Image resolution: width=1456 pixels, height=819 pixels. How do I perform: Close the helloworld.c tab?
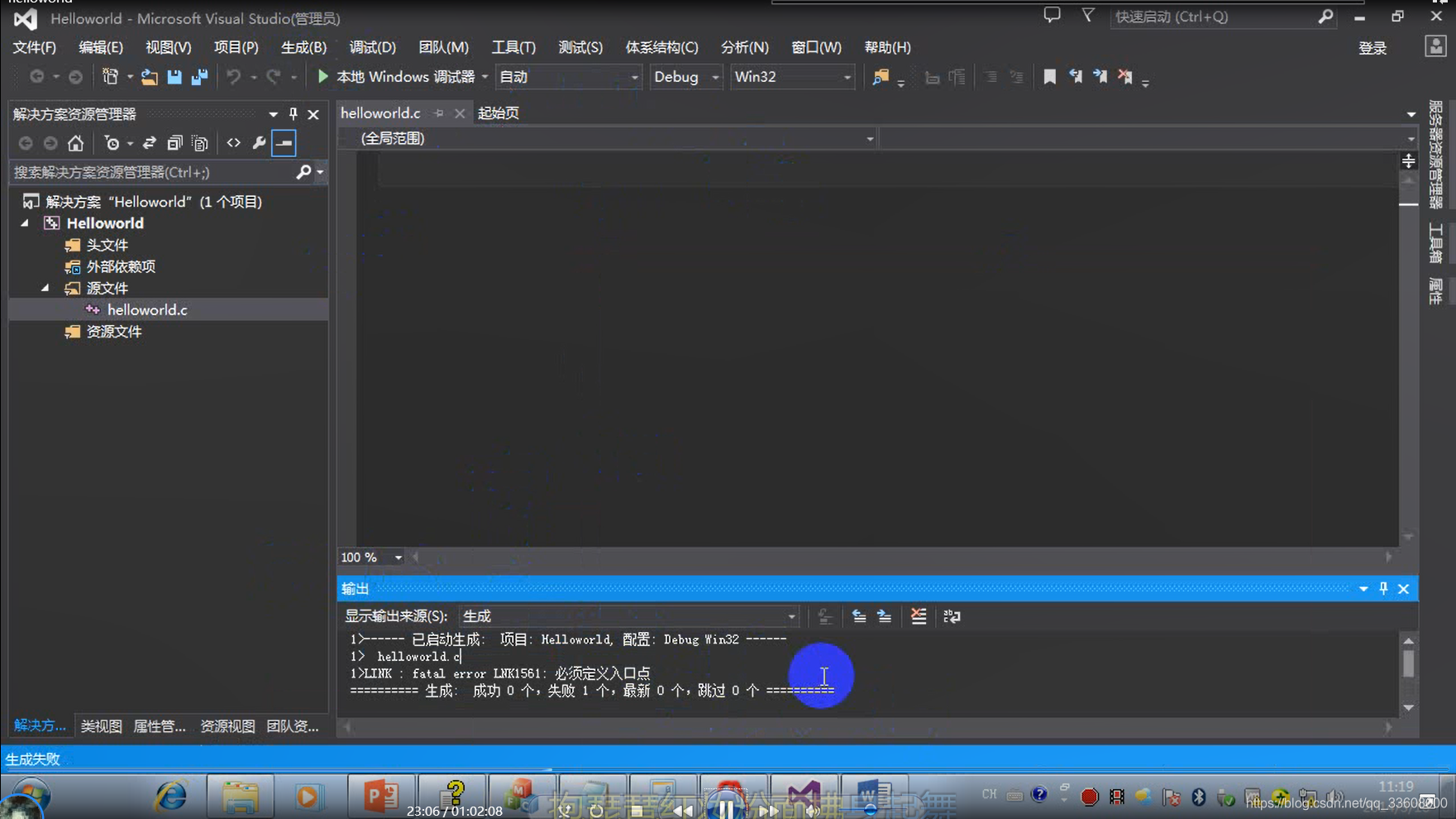(x=460, y=113)
